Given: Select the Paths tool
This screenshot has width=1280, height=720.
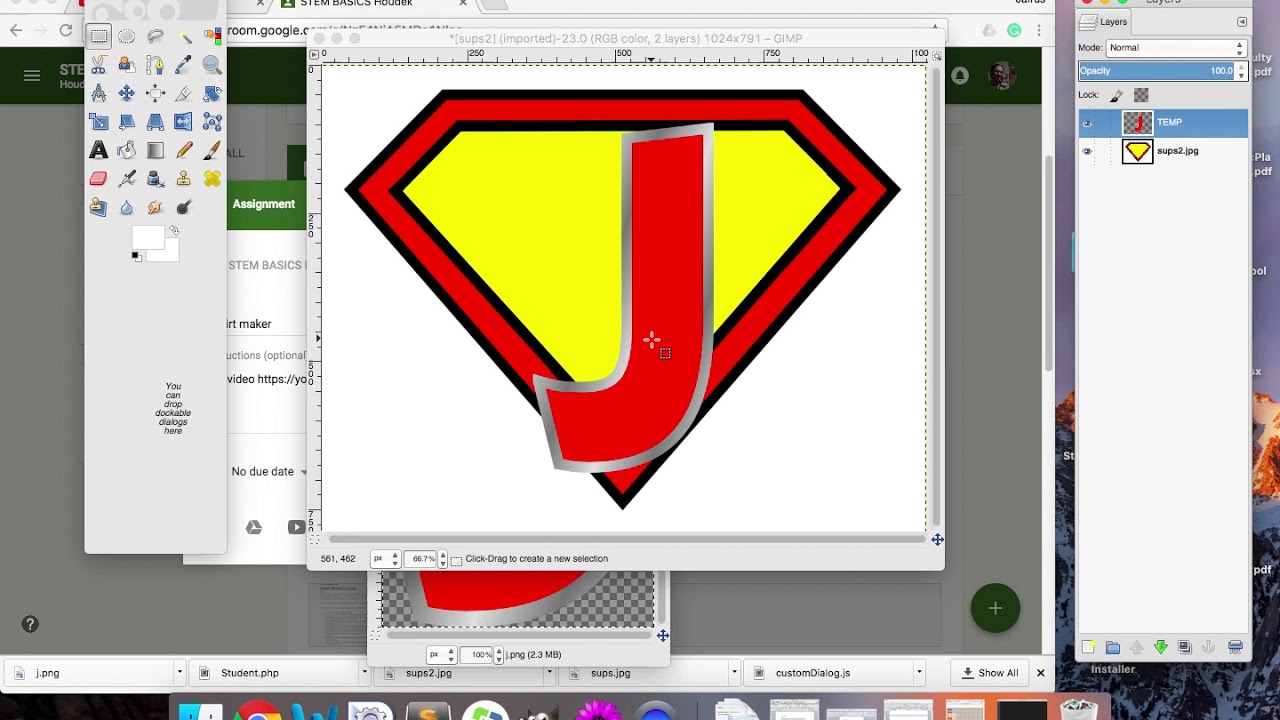Looking at the screenshot, I should tap(155, 65).
